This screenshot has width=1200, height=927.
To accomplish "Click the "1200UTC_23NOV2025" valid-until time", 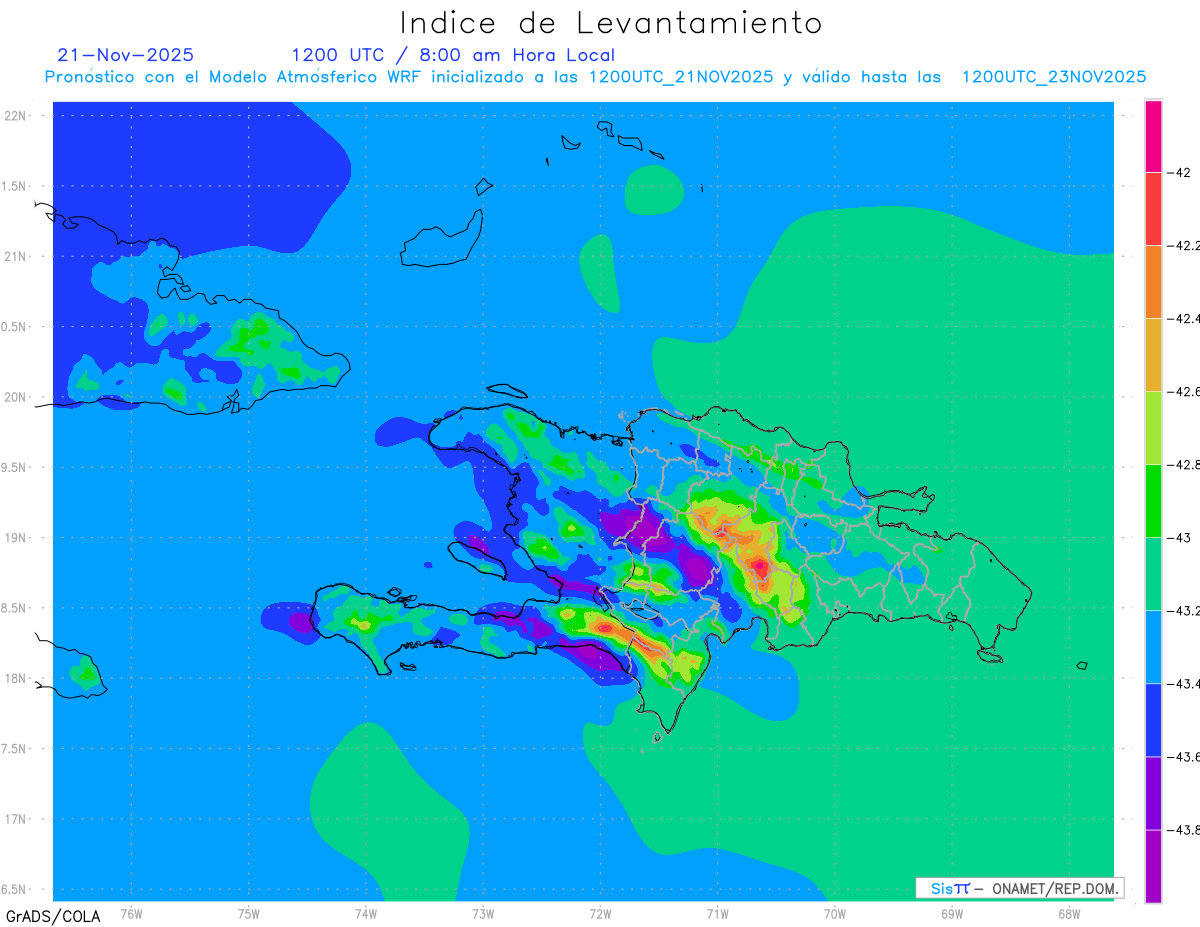I will tap(1054, 77).
